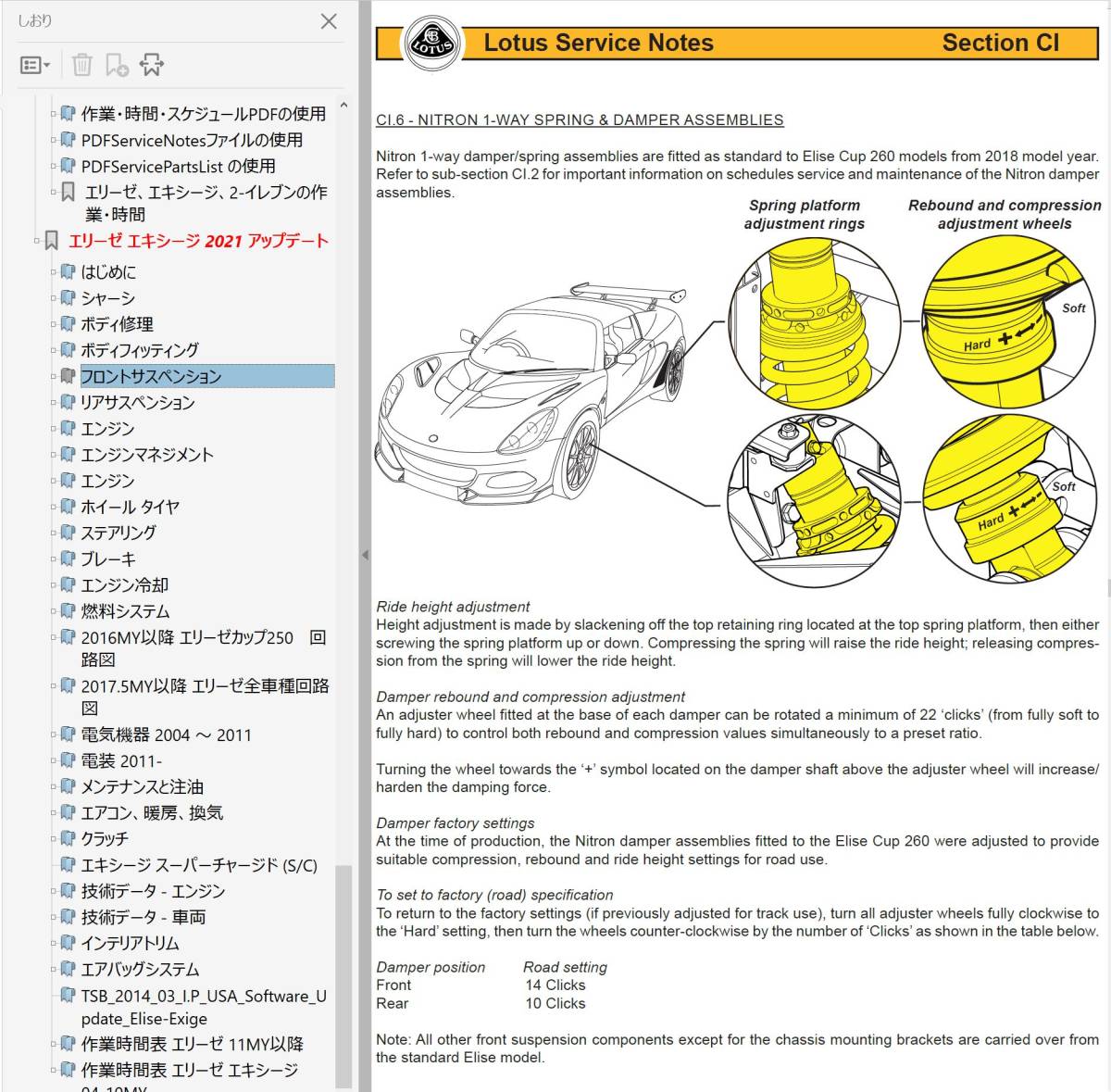
Task: Expand the ステアリング bookmark node
Action: tap(54, 533)
